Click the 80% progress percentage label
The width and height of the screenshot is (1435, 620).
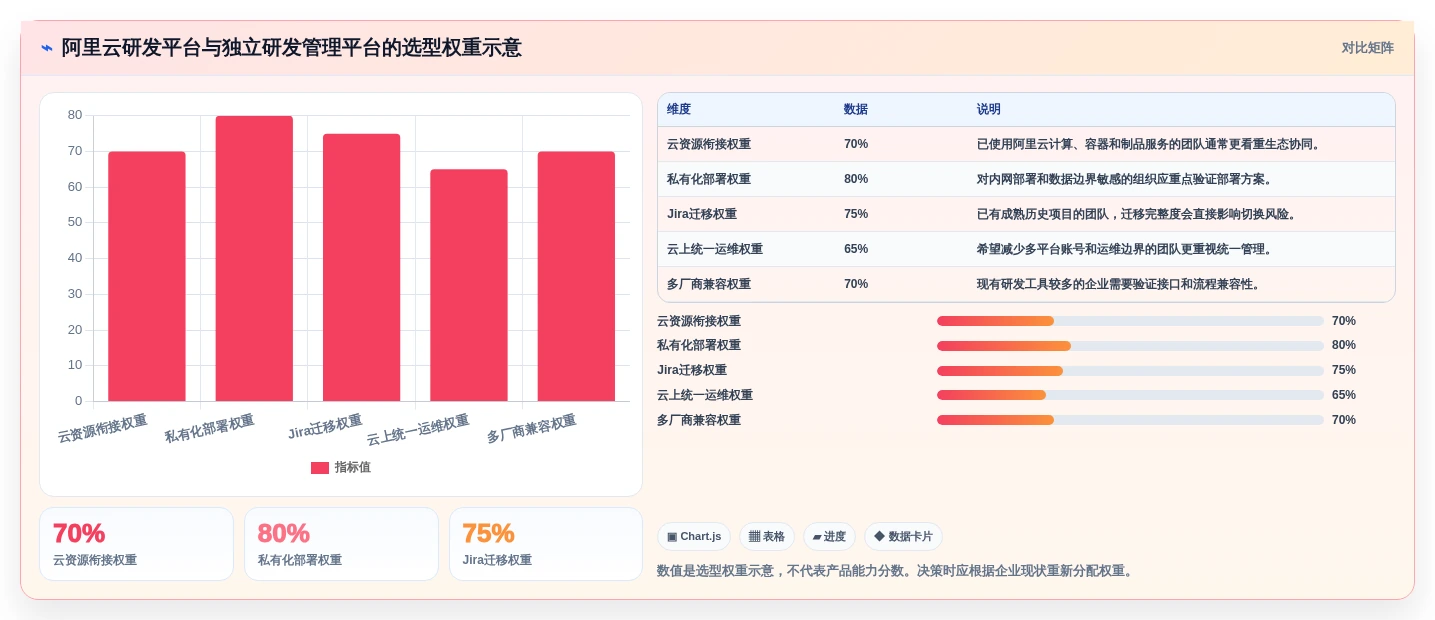(x=1344, y=345)
